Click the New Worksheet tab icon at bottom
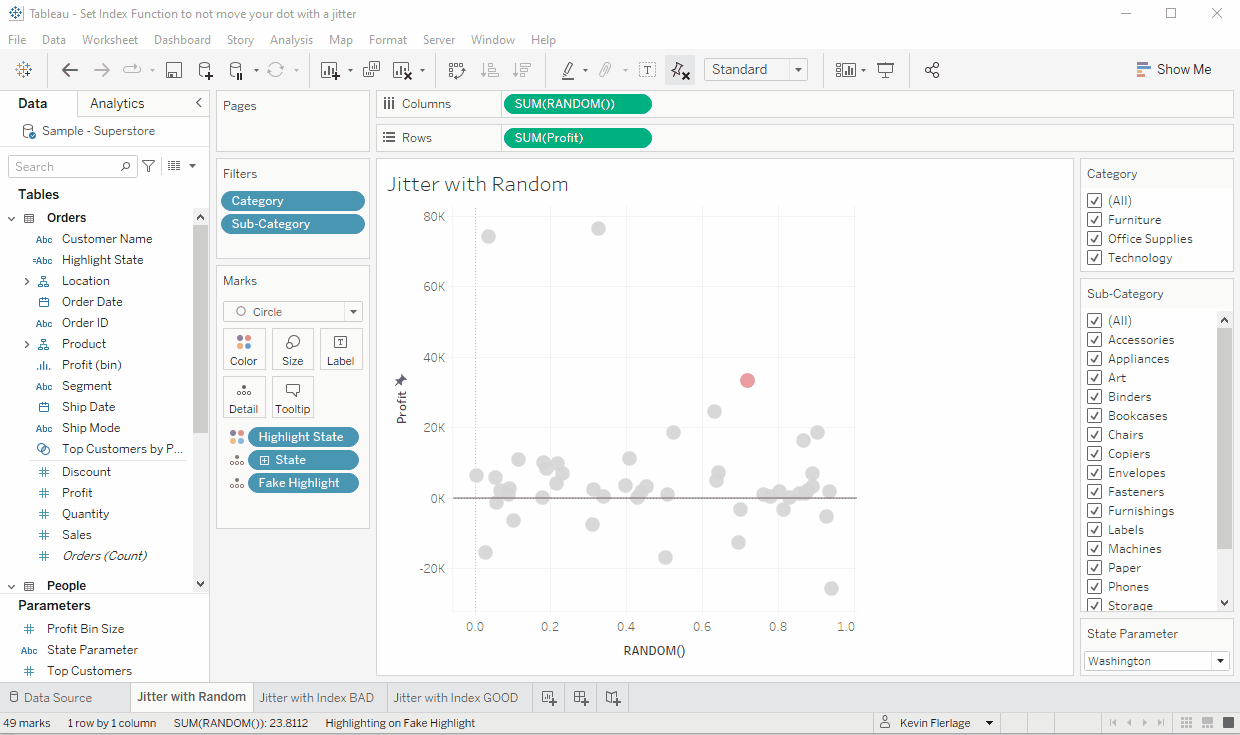The height and width of the screenshot is (735, 1240). coord(549,698)
